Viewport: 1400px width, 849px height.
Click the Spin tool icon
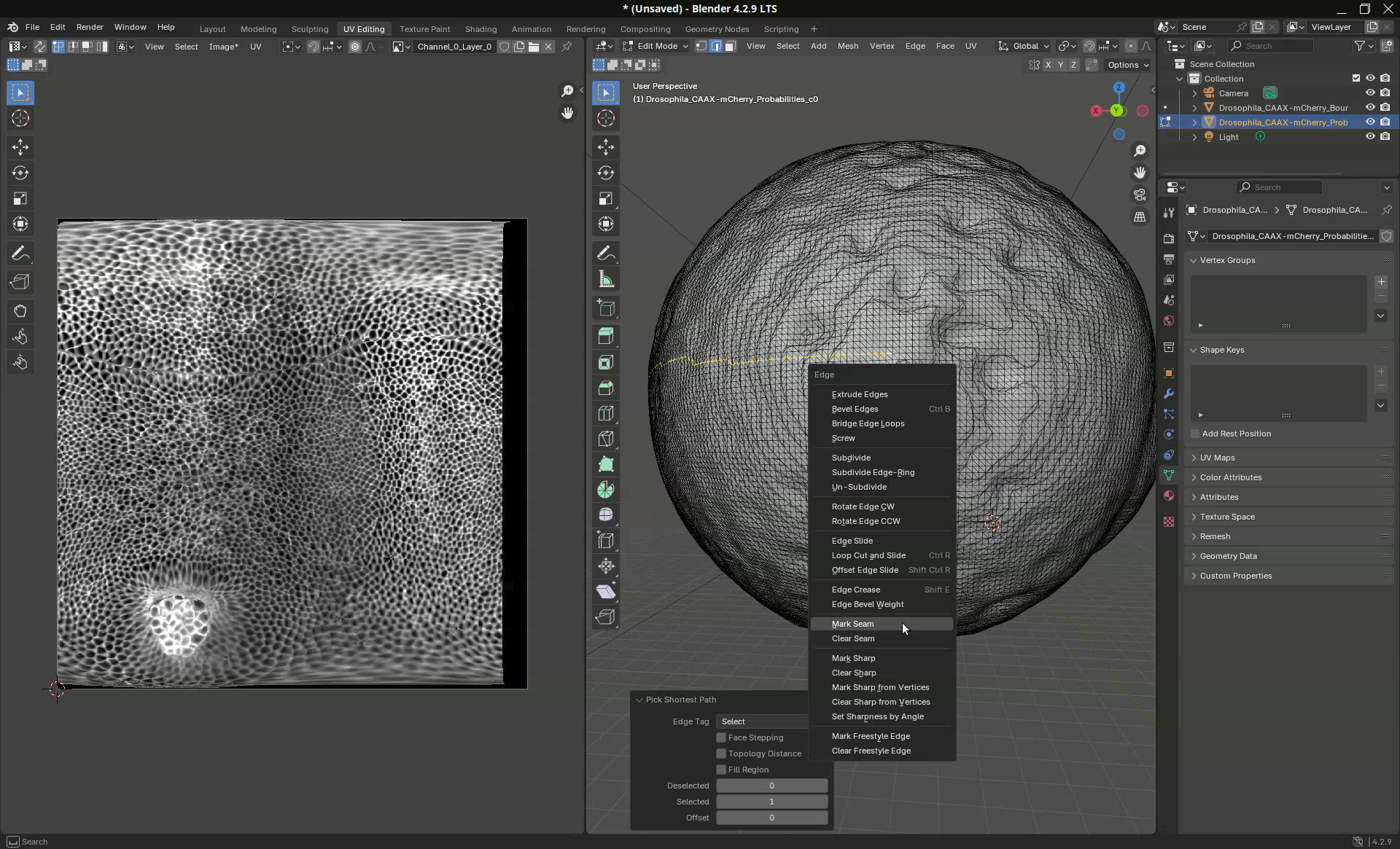pos(605,490)
